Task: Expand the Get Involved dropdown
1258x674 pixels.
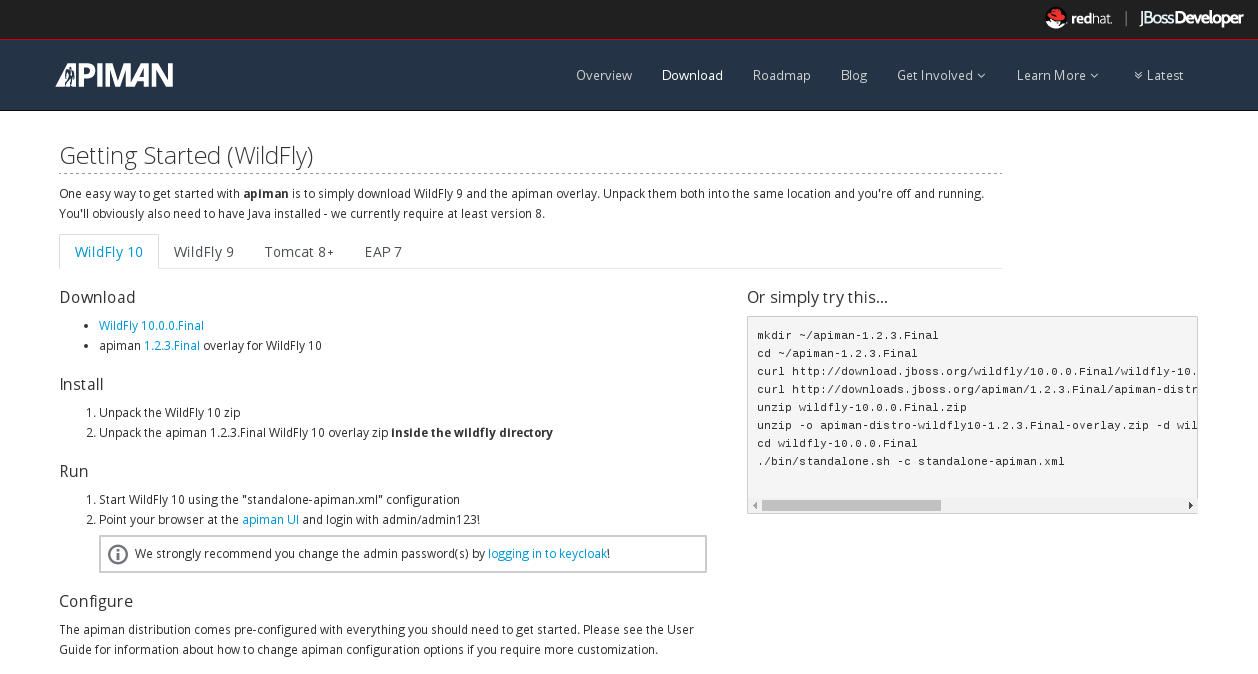Action: 941,75
